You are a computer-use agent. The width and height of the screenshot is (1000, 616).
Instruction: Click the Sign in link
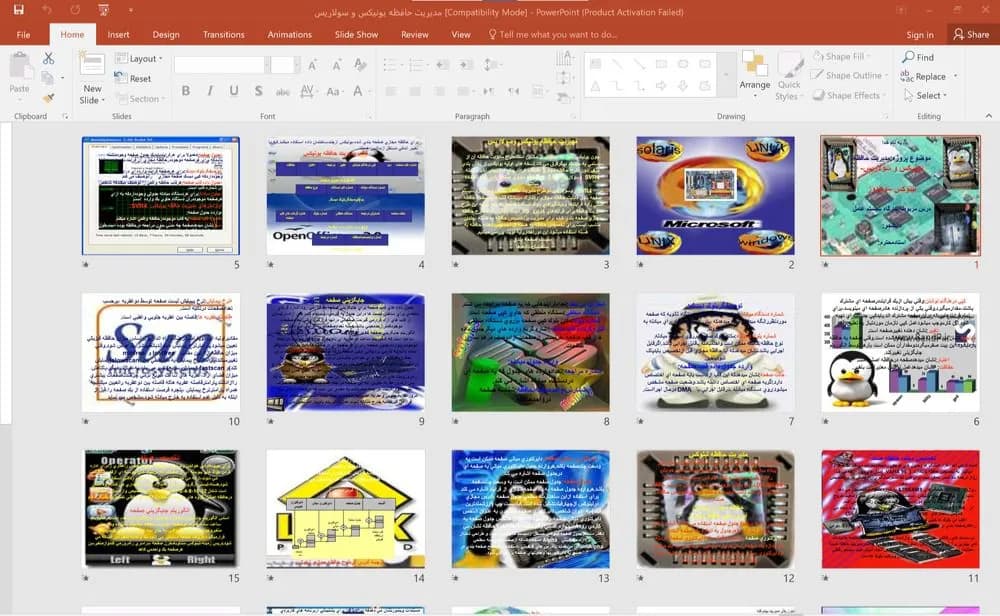920,34
